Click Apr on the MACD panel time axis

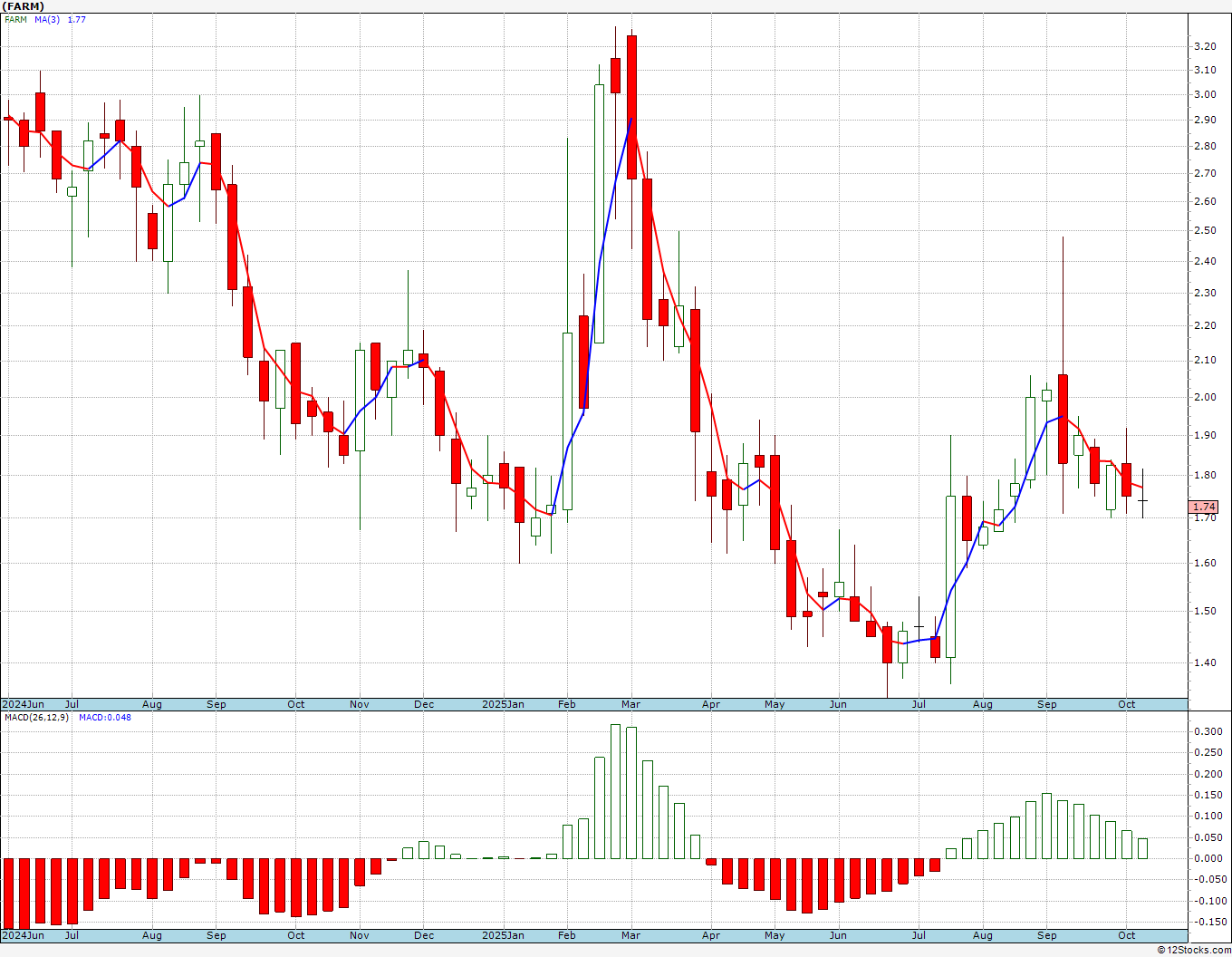711,935
